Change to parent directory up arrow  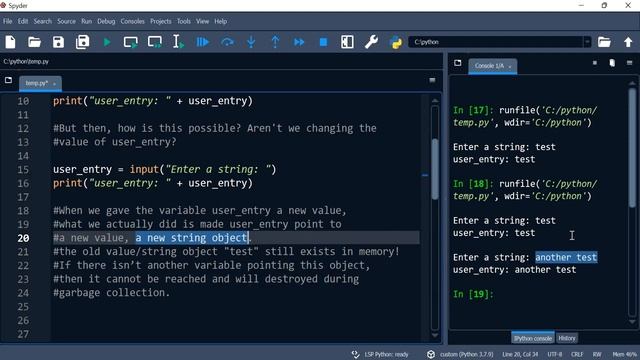(628, 42)
